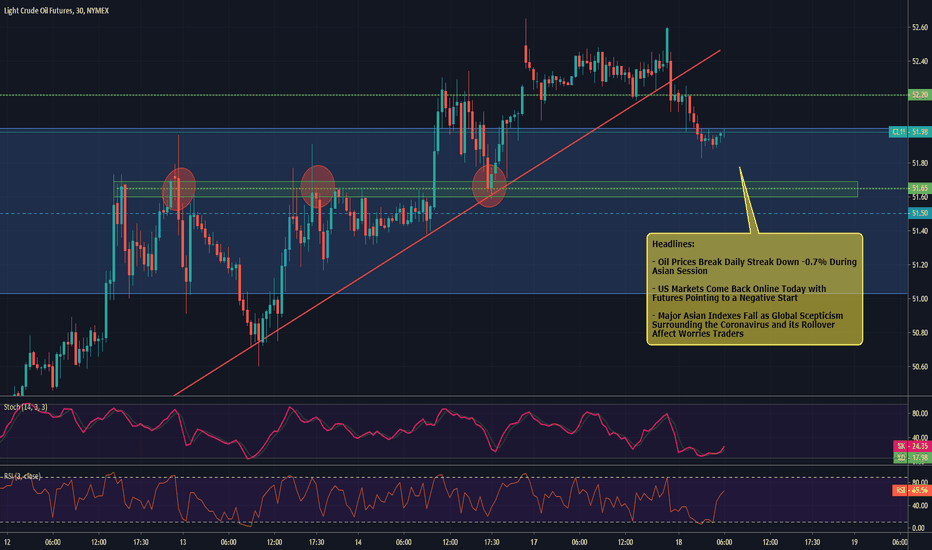
Task: Click the 80.00 label on the Stoch scale
Action: (x=920, y=413)
